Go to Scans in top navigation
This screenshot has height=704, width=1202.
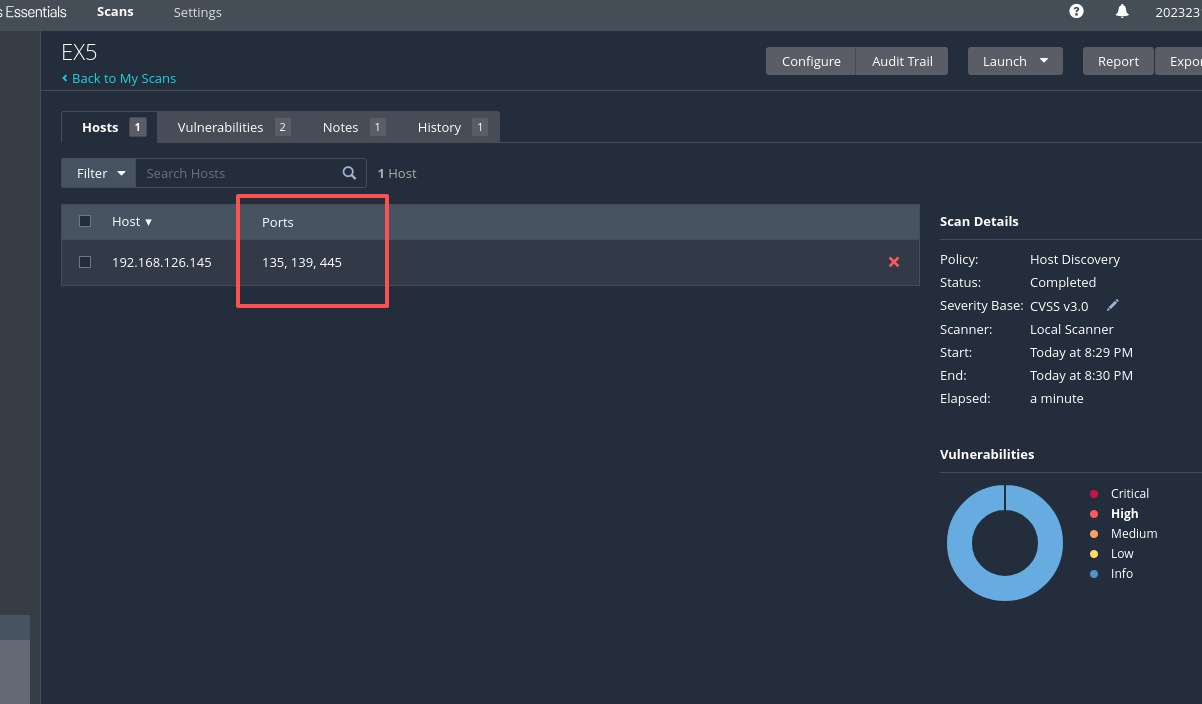click(115, 12)
